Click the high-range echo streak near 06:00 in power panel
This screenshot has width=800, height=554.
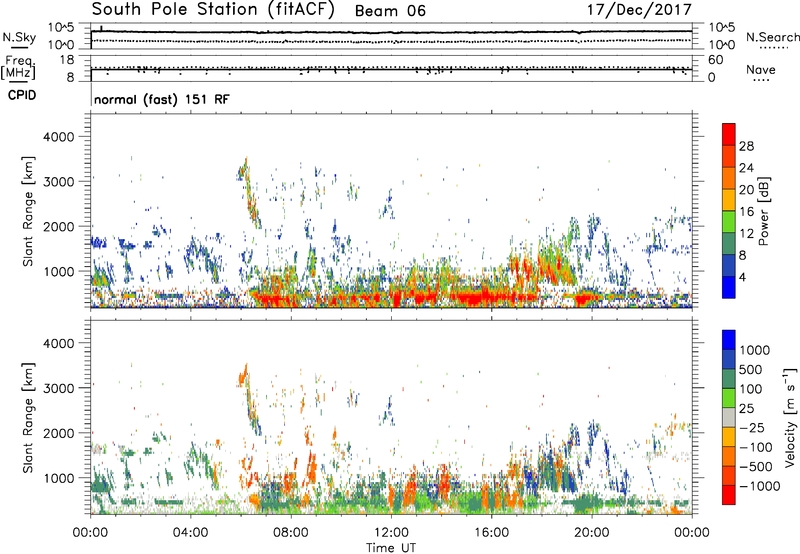pos(249,193)
